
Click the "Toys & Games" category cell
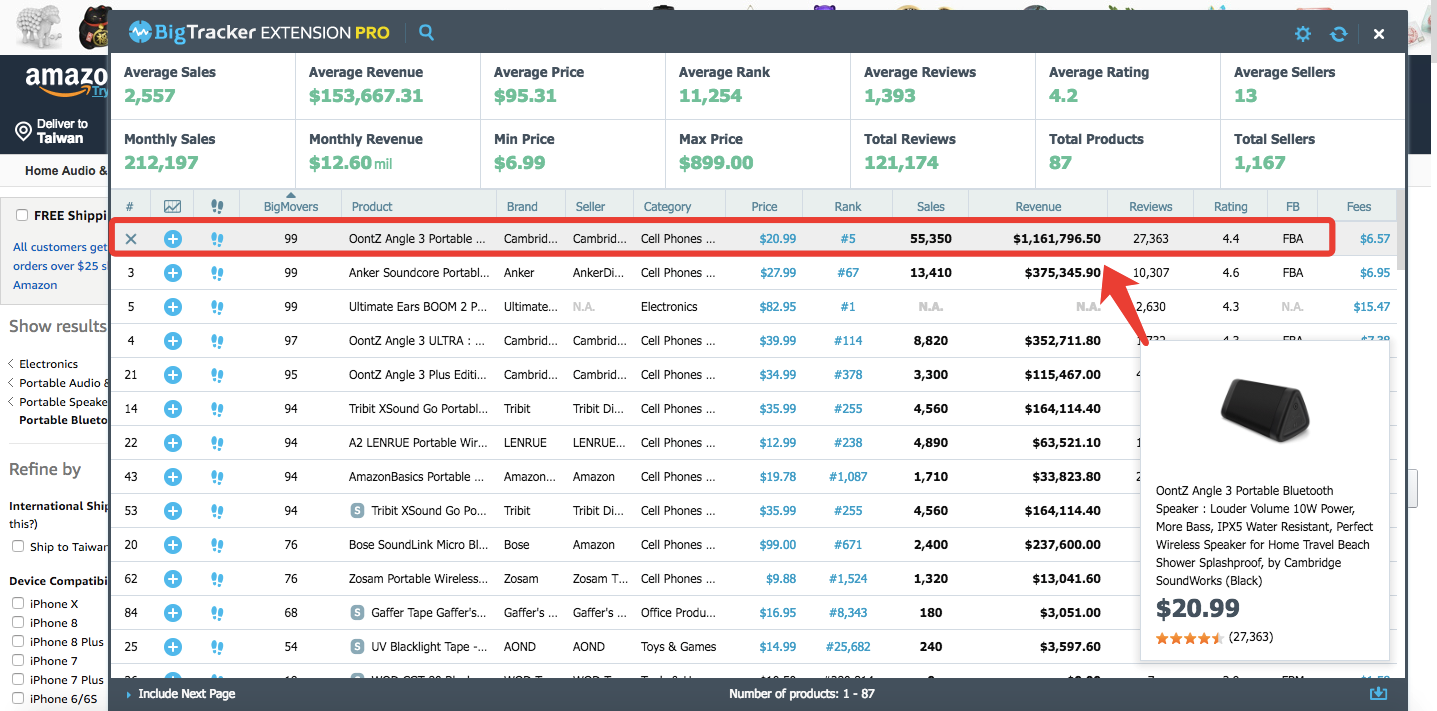(679, 647)
